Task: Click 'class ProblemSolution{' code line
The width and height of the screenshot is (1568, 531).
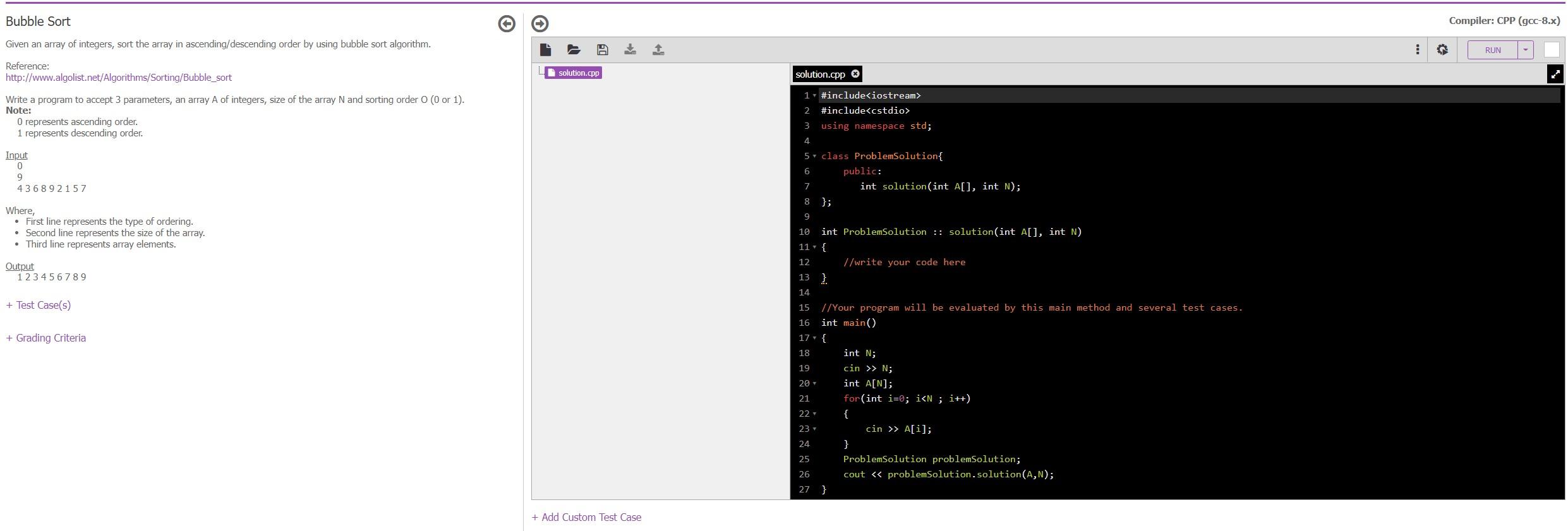Action: pyautogui.click(x=881, y=156)
